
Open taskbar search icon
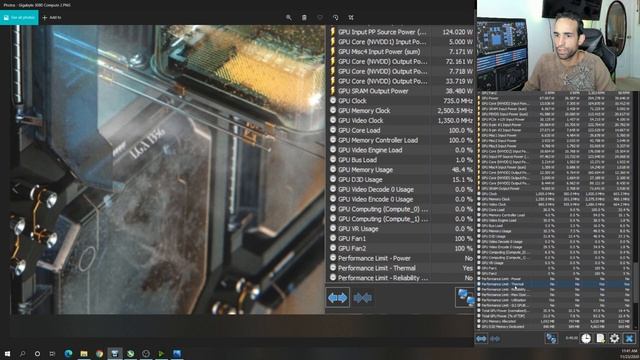pos(22,353)
